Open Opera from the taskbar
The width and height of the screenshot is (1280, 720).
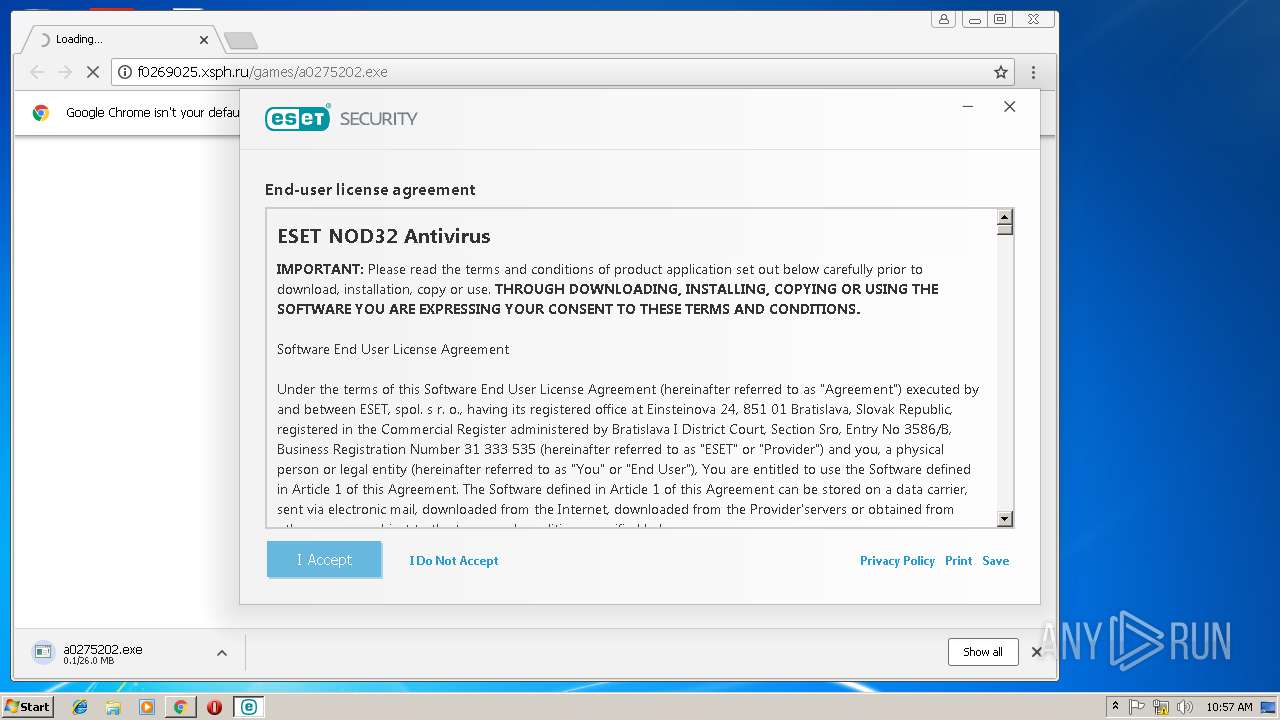coord(214,707)
